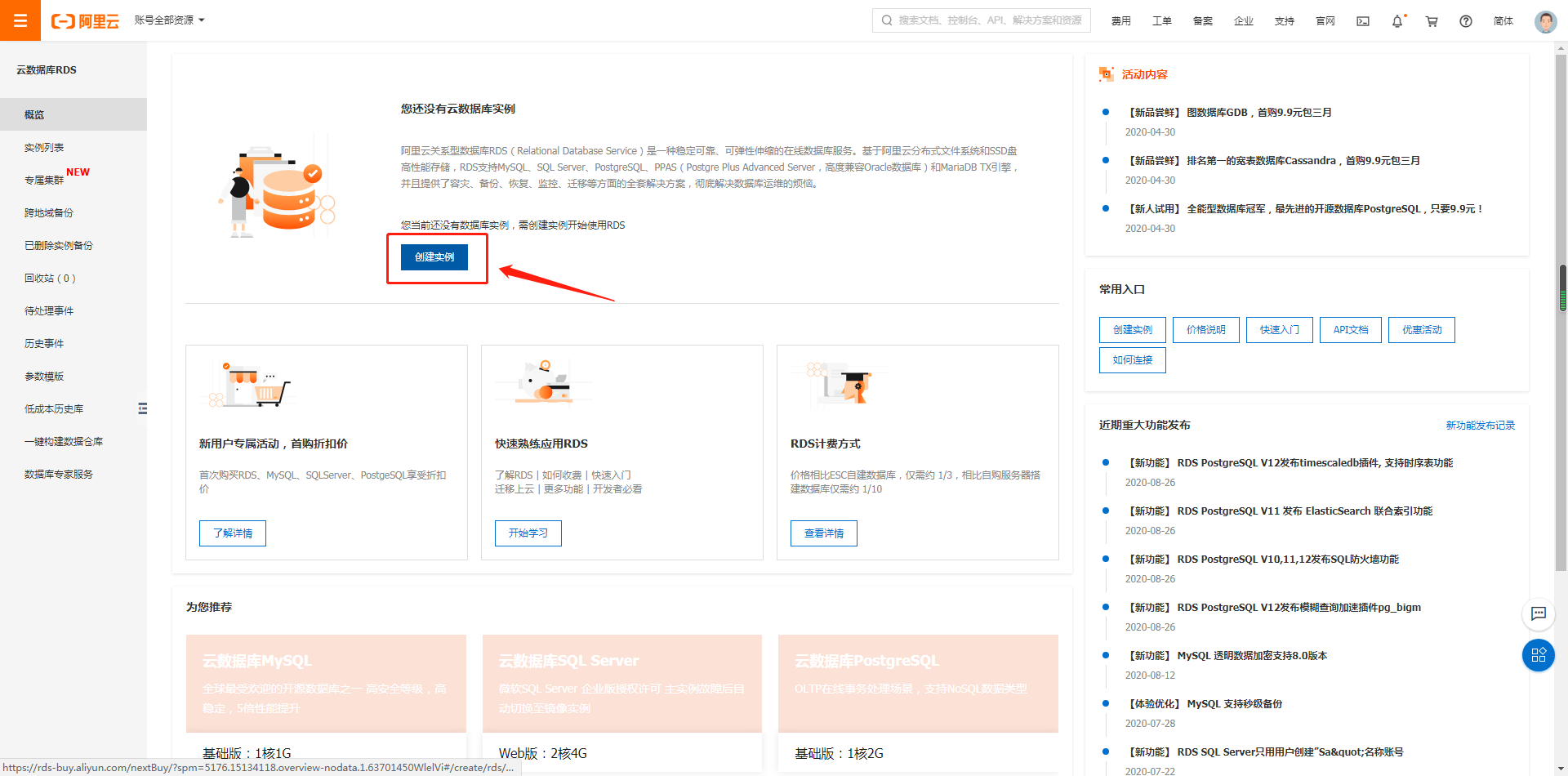The height and width of the screenshot is (776, 1568).
Task: Open the 开发者必看 link
Action: (x=617, y=488)
